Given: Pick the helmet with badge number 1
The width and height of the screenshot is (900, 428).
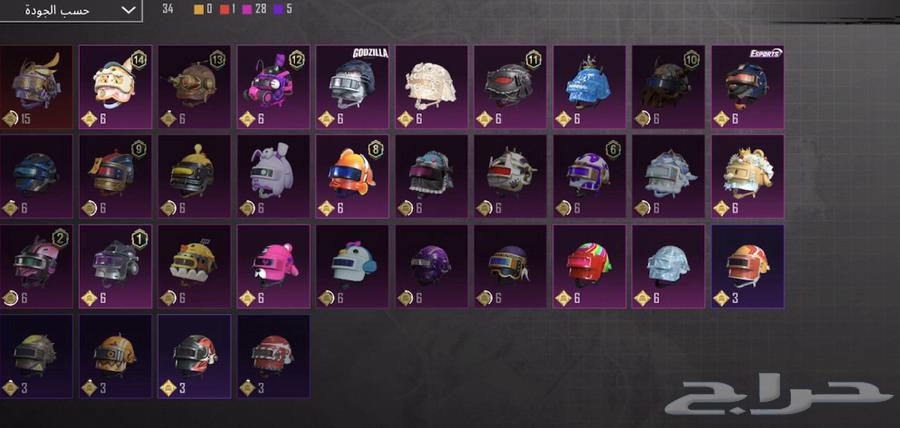Looking at the screenshot, I should [x=115, y=266].
